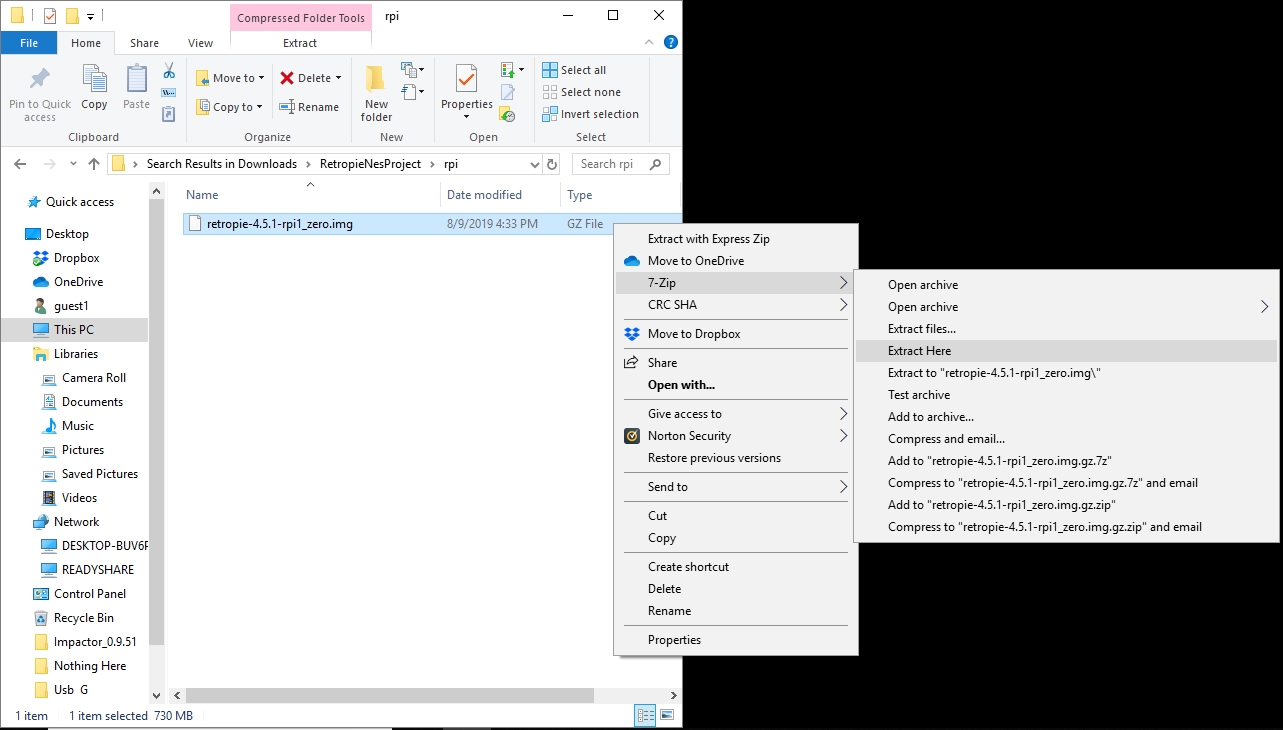
Task: Switch to the Share tab
Action: [144, 43]
